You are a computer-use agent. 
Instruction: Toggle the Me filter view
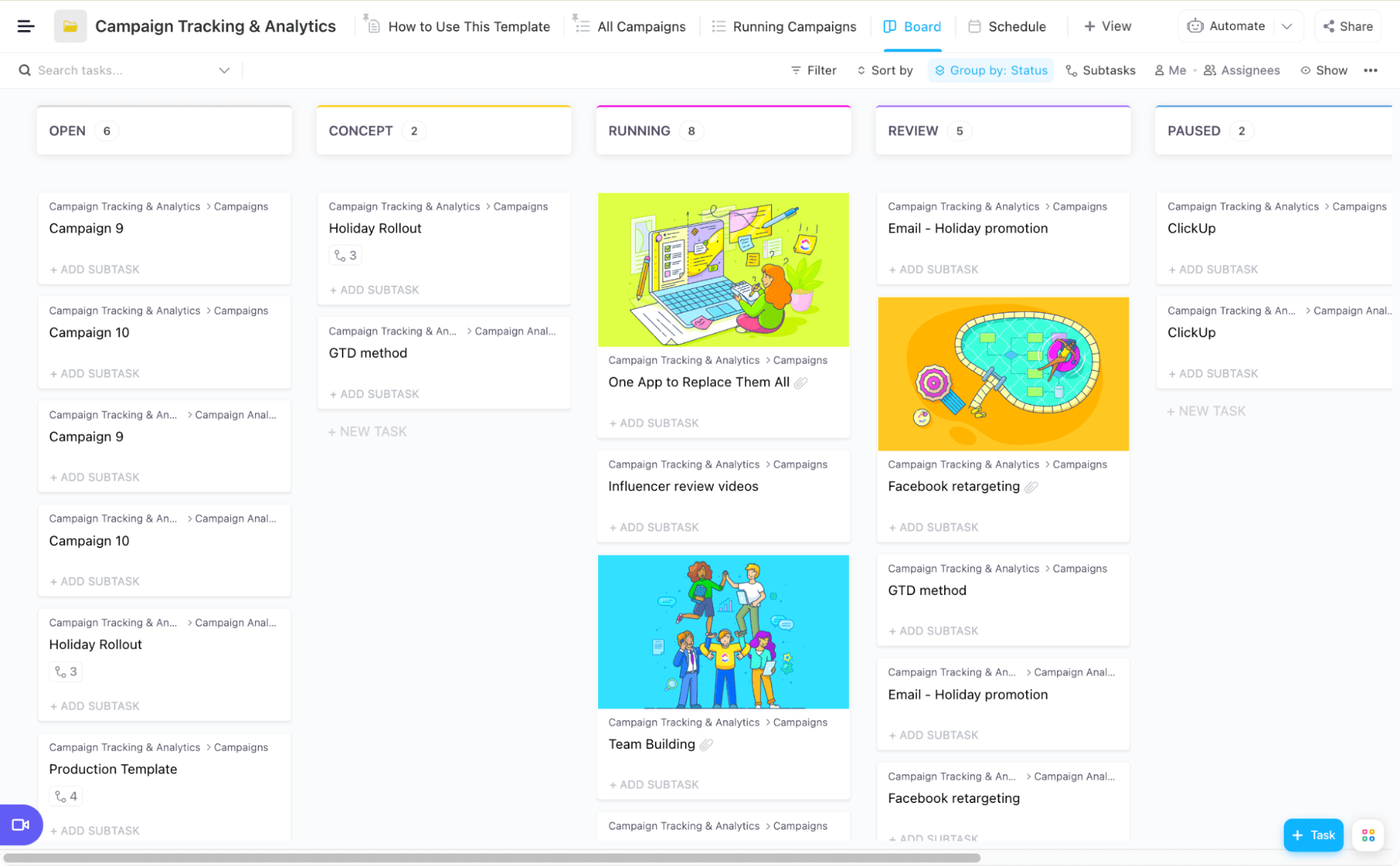click(x=1171, y=70)
